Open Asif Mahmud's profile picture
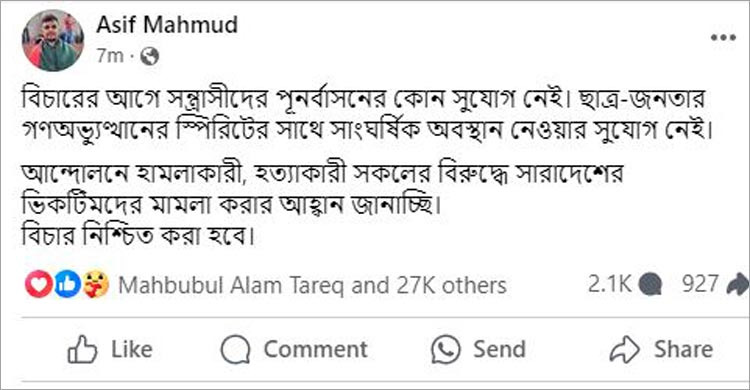The image size is (750, 390). (53, 41)
